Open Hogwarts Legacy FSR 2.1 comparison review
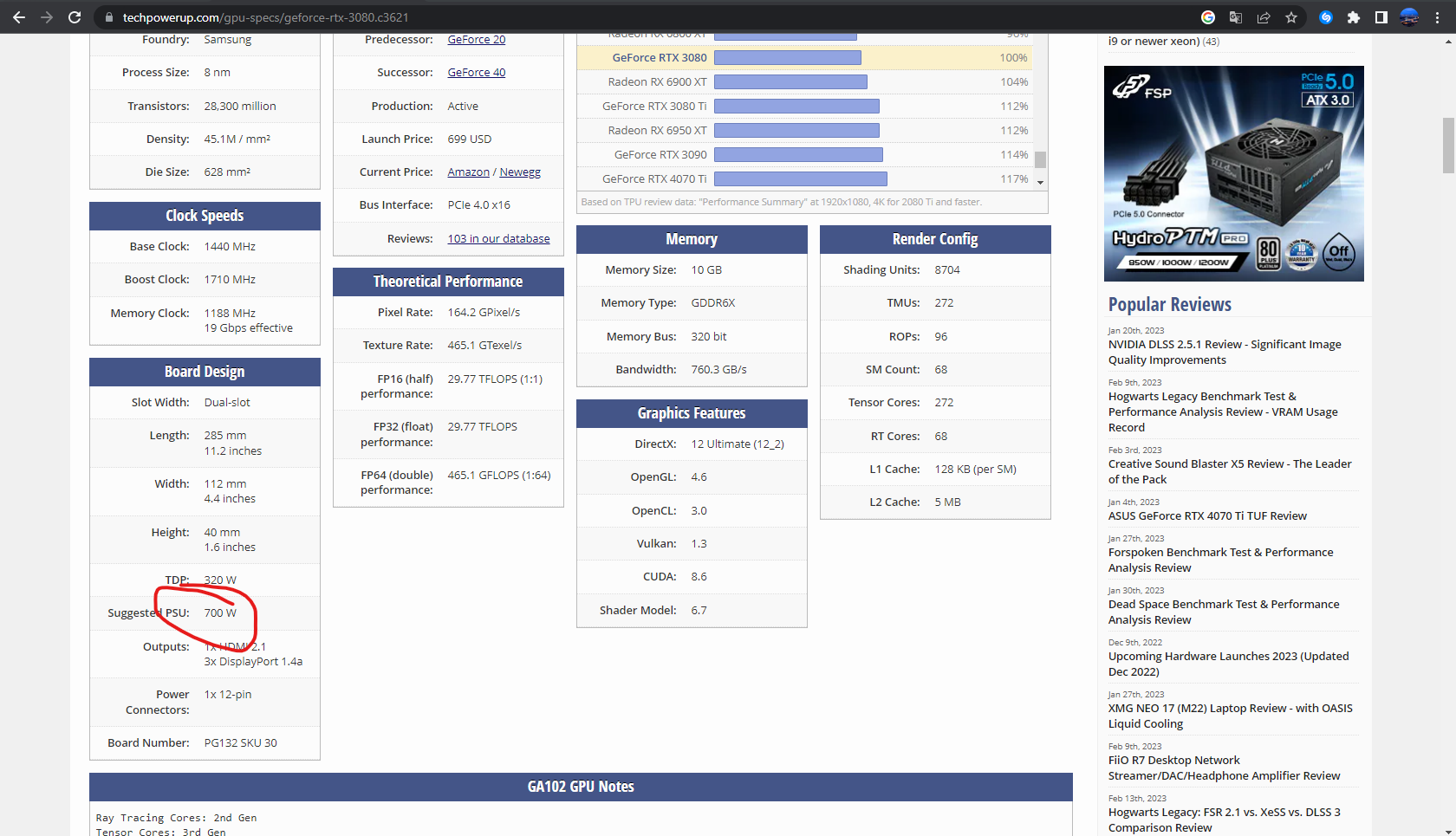 click(1225, 820)
